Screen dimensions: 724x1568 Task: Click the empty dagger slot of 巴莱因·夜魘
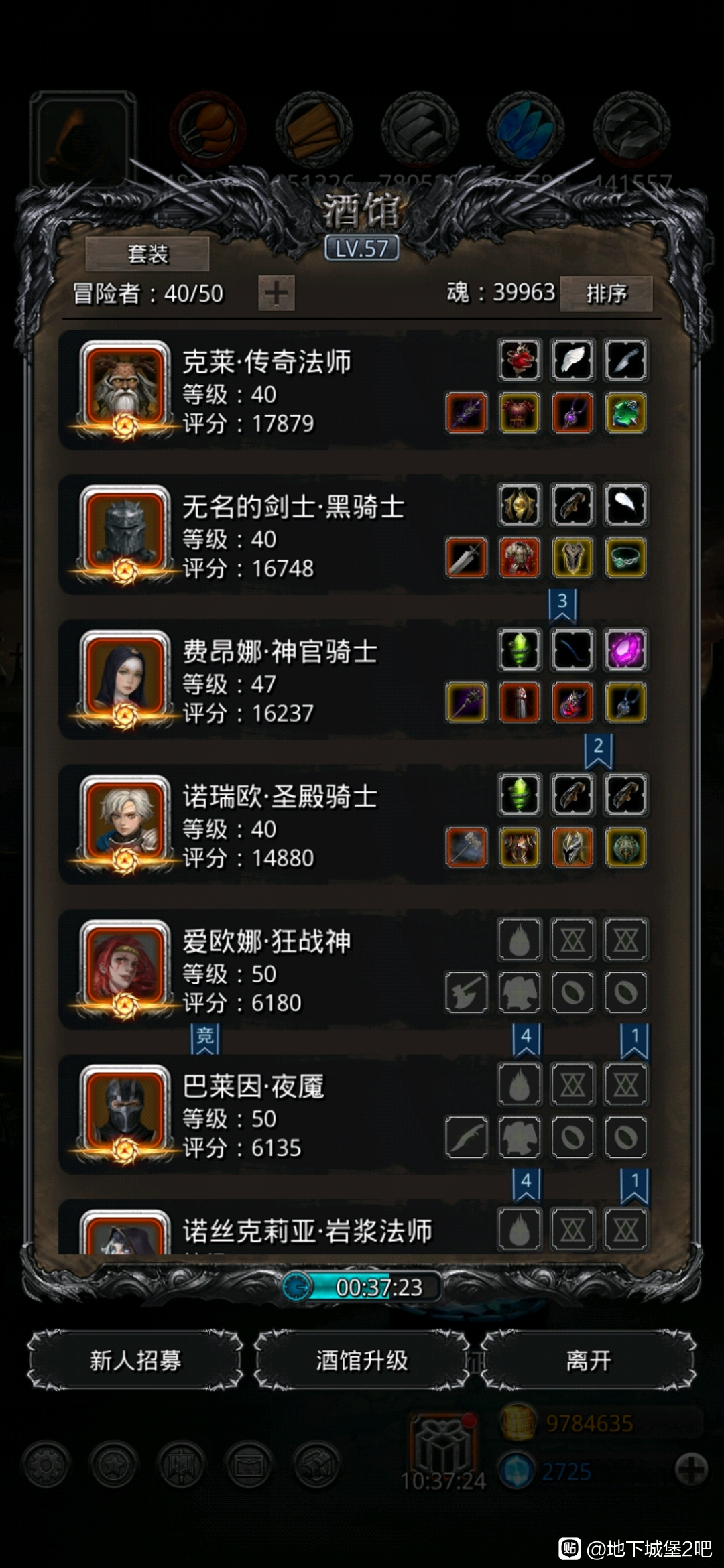click(x=467, y=1136)
